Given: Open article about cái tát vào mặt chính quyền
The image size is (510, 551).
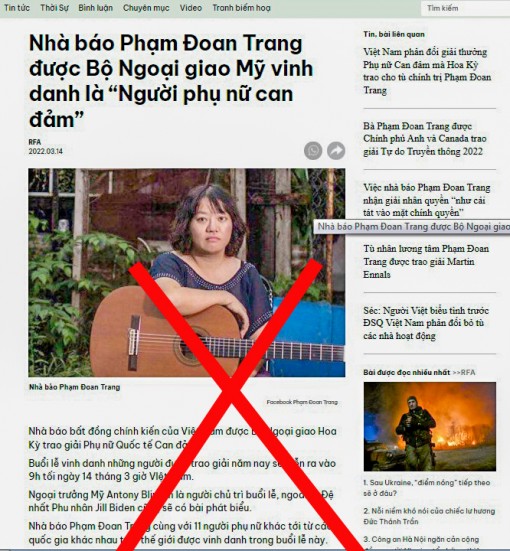Looking at the screenshot, I should (x=427, y=200).
